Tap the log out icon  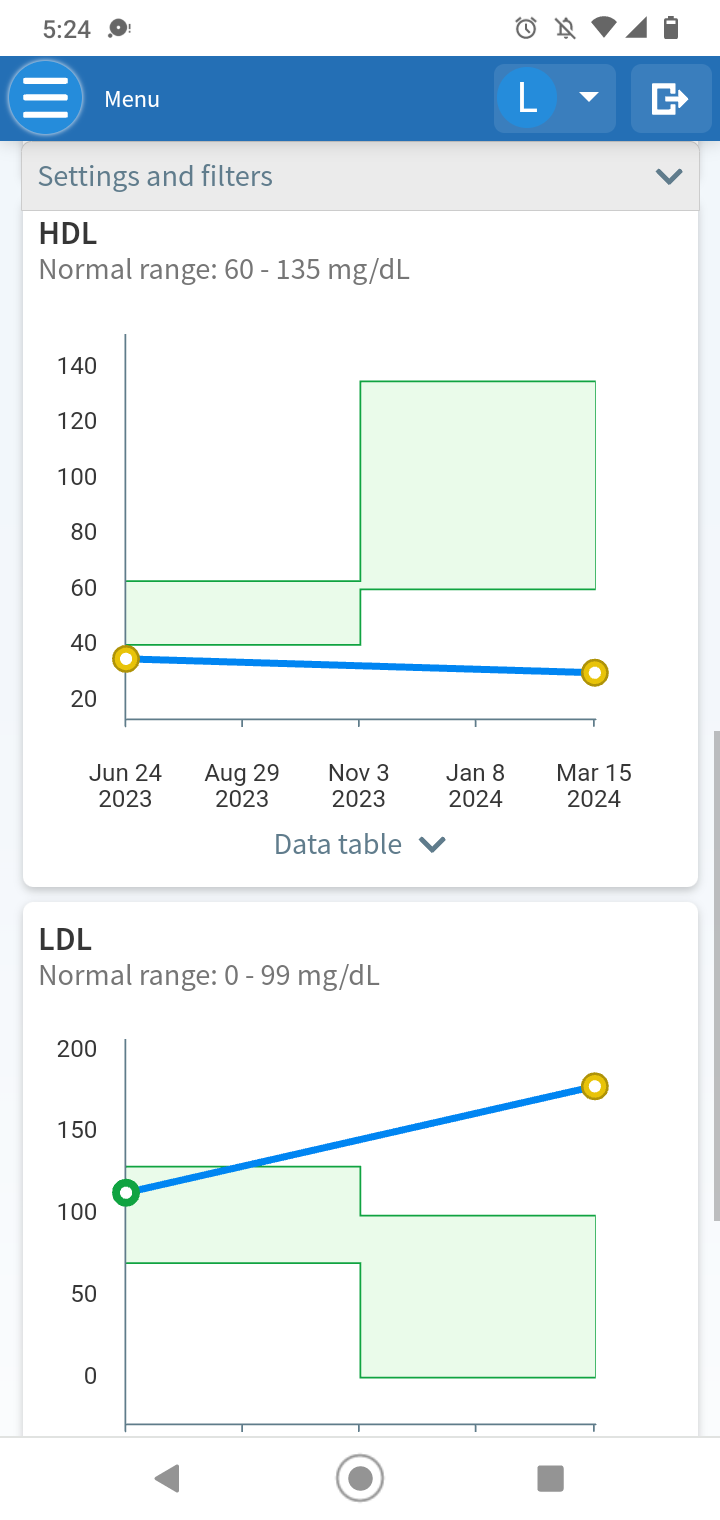pos(670,98)
